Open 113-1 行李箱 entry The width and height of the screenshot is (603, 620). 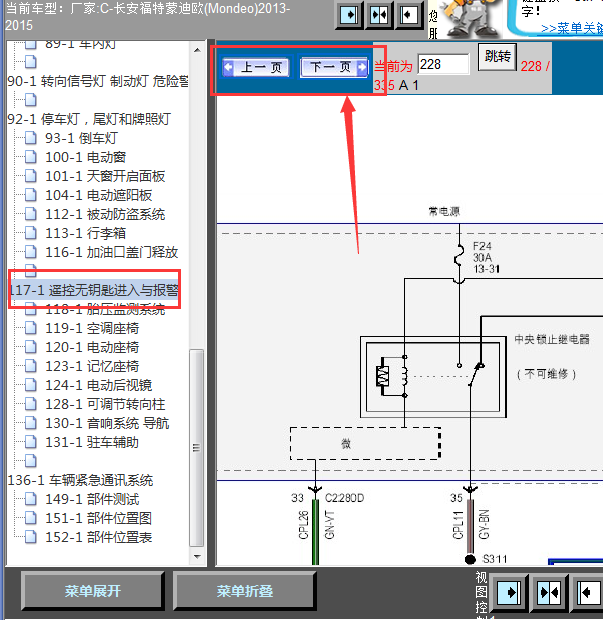pyautogui.click(x=85, y=233)
